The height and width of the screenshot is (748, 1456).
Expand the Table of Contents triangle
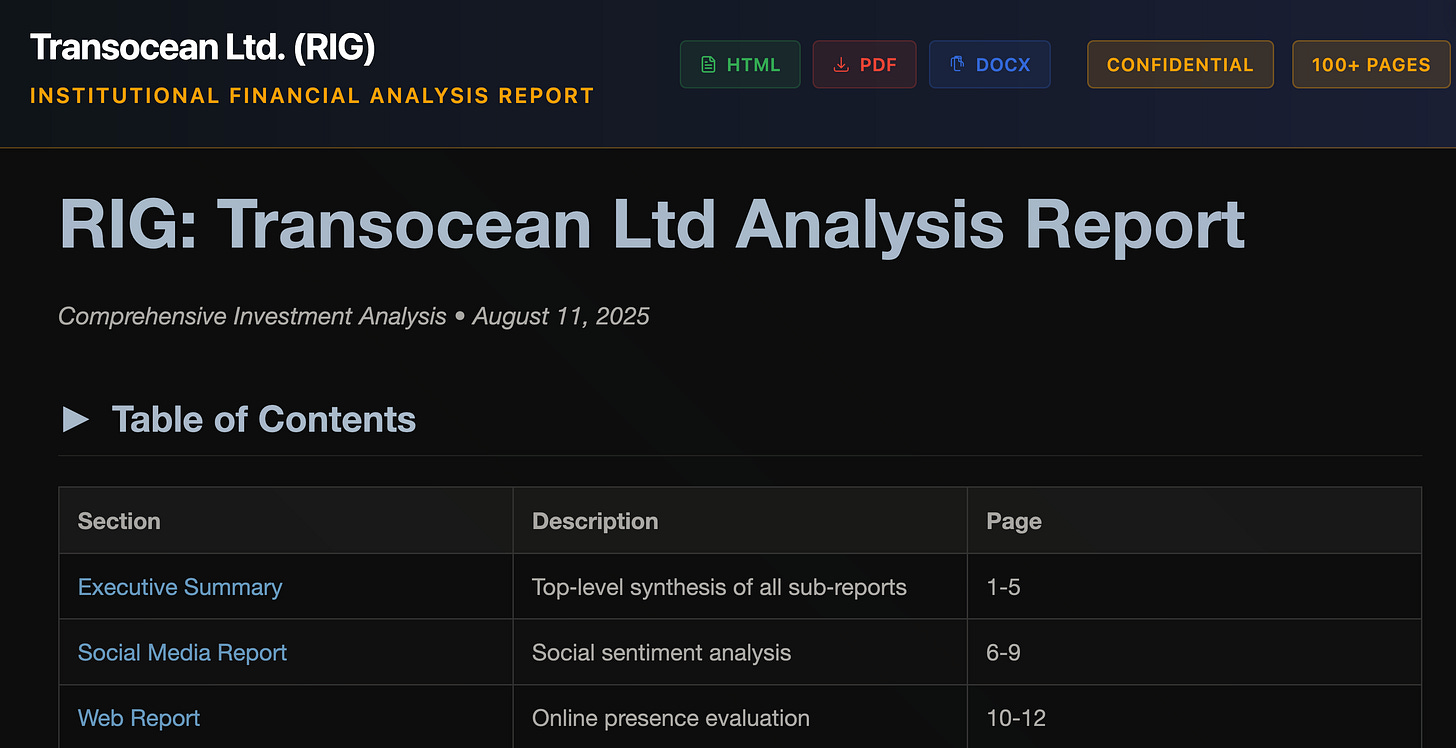click(x=76, y=419)
